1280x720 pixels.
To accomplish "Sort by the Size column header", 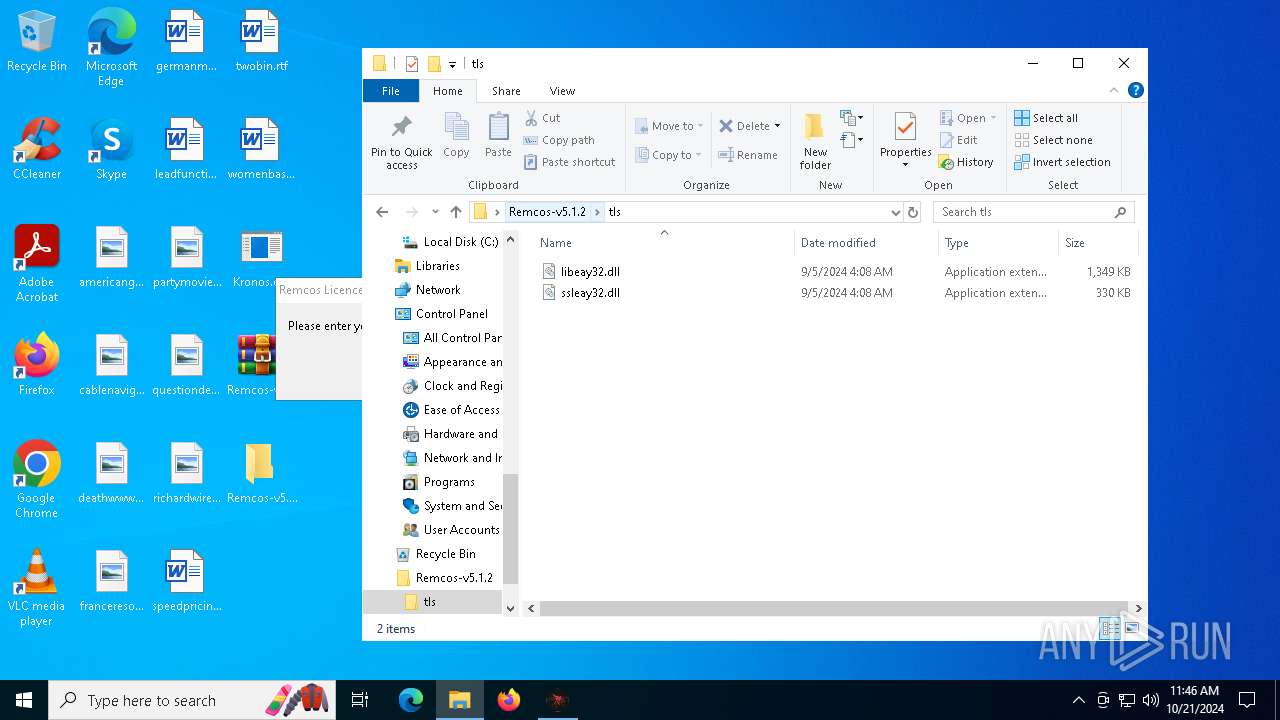I will pyautogui.click(x=1075, y=243).
